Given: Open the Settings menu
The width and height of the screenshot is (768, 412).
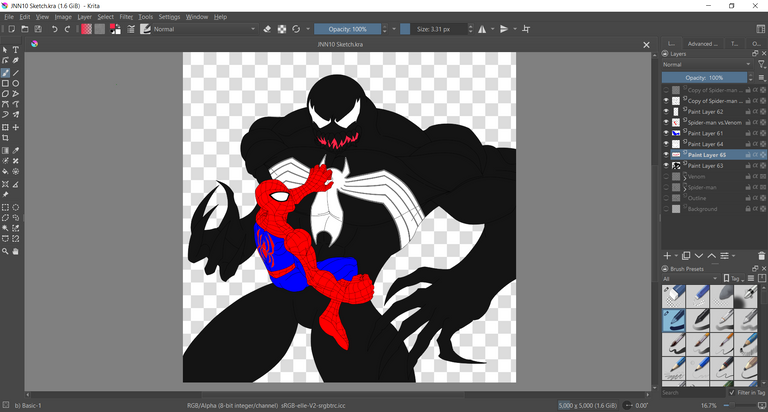Looking at the screenshot, I should tap(169, 17).
